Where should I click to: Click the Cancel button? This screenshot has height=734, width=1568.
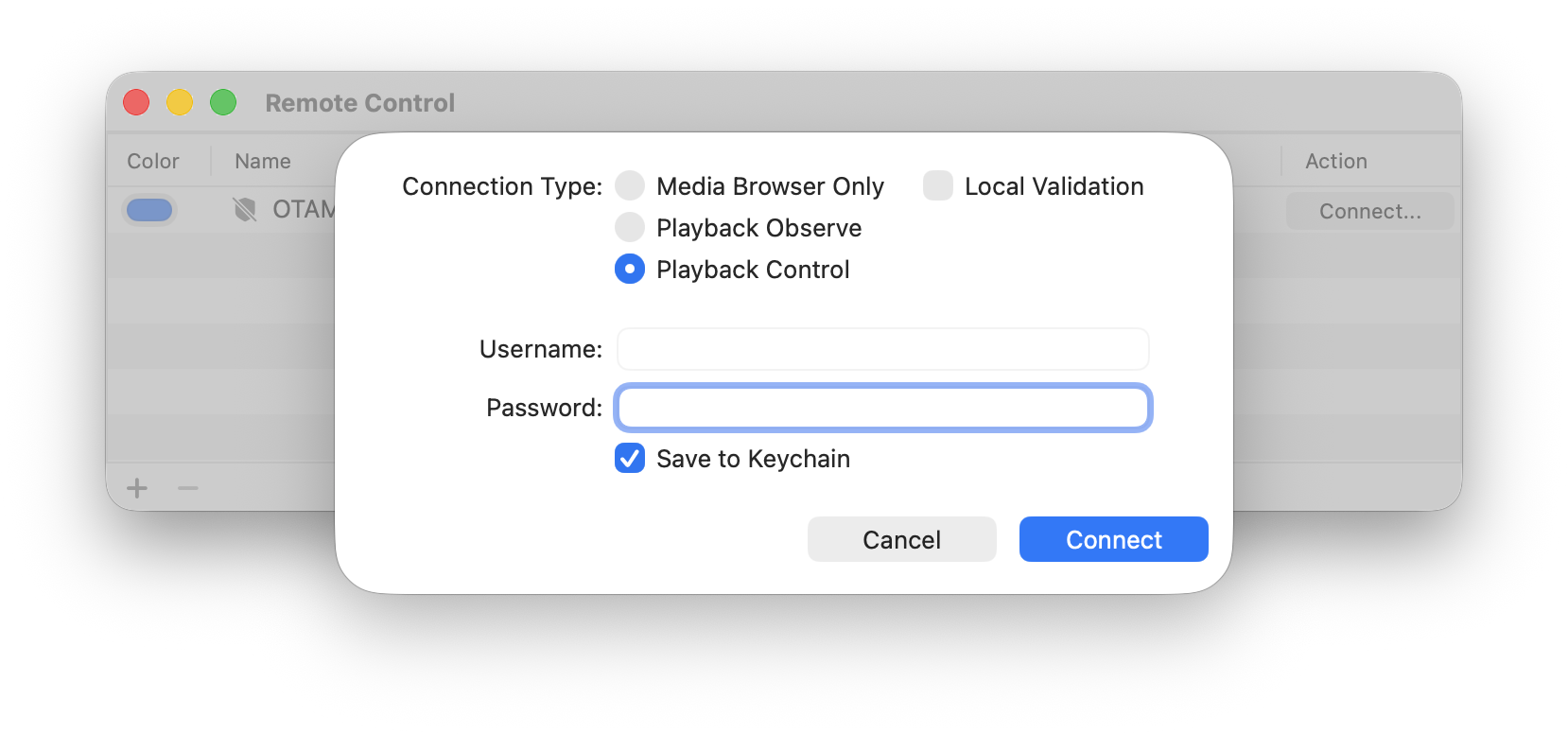[x=901, y=539]
